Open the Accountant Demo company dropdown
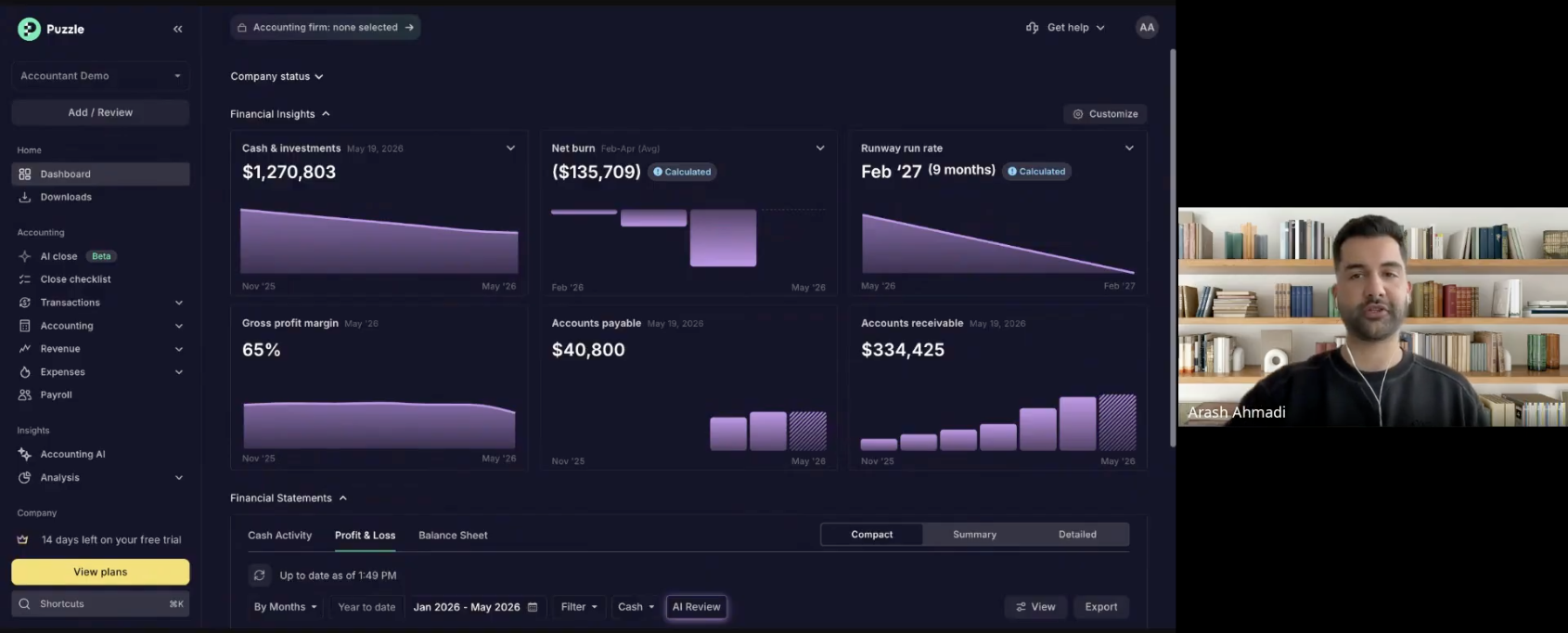1568x633 pixels. [100, 76]
